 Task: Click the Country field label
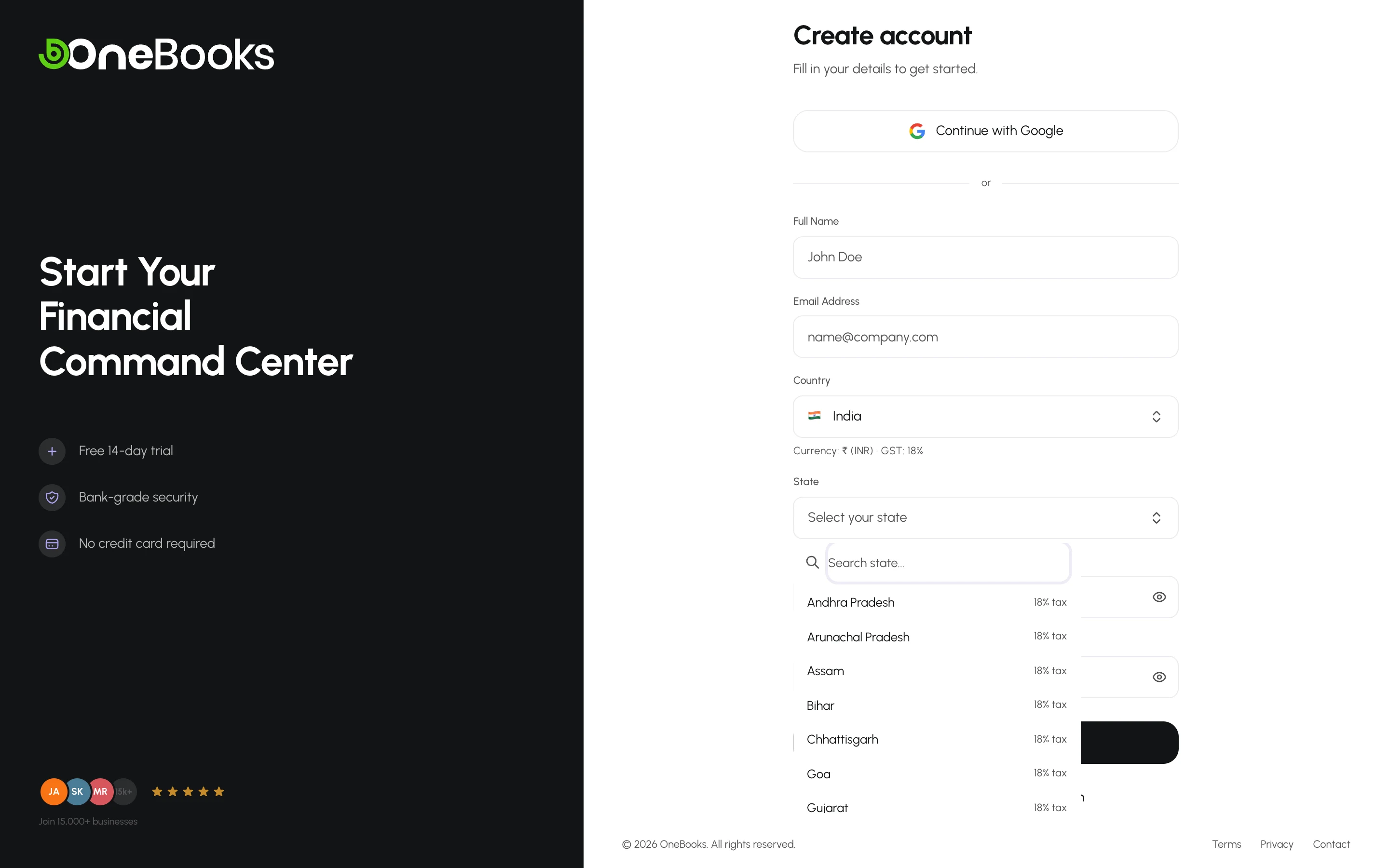point(812,380)
